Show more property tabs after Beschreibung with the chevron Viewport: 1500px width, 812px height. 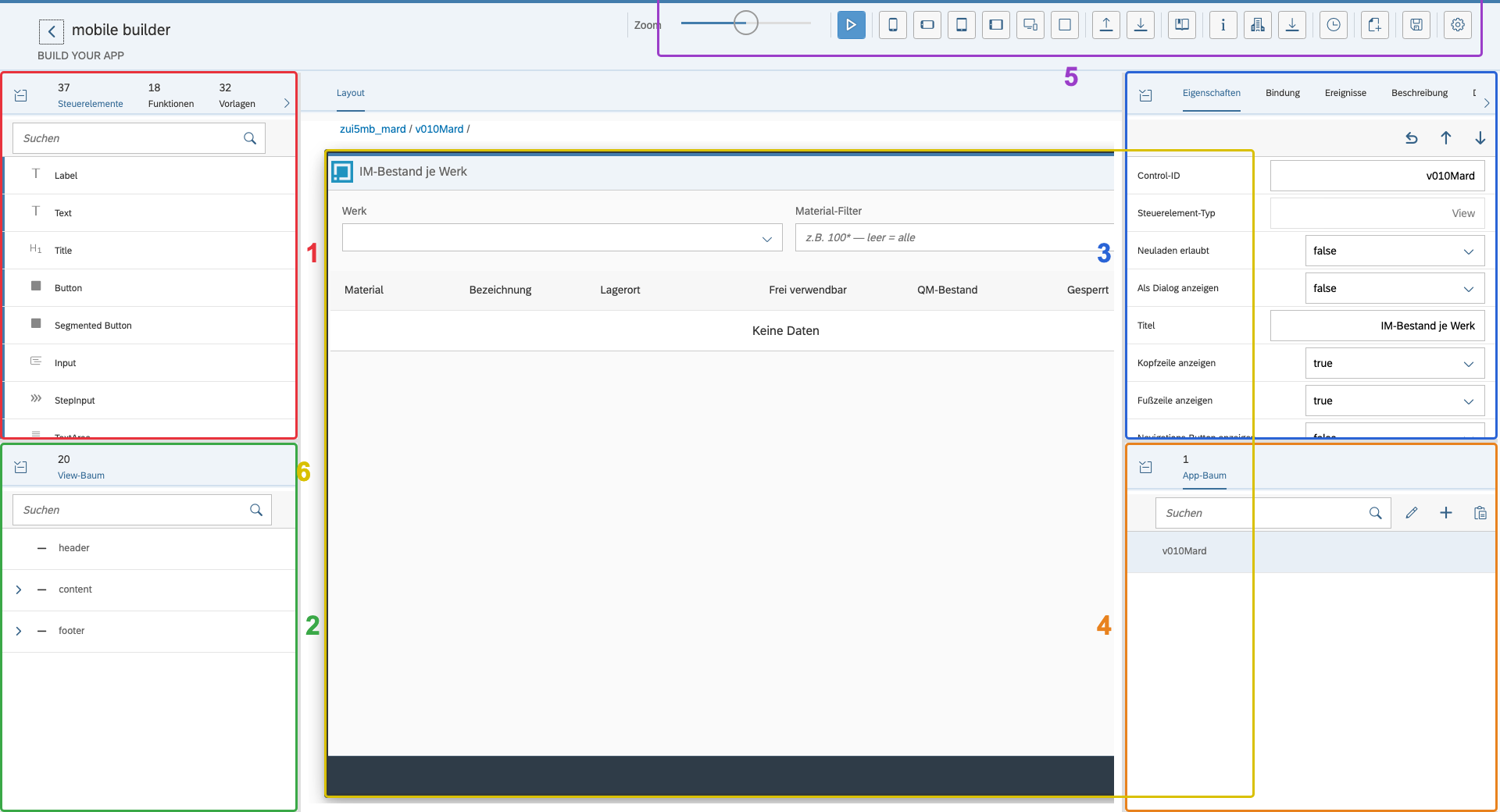coord(1487,103)
